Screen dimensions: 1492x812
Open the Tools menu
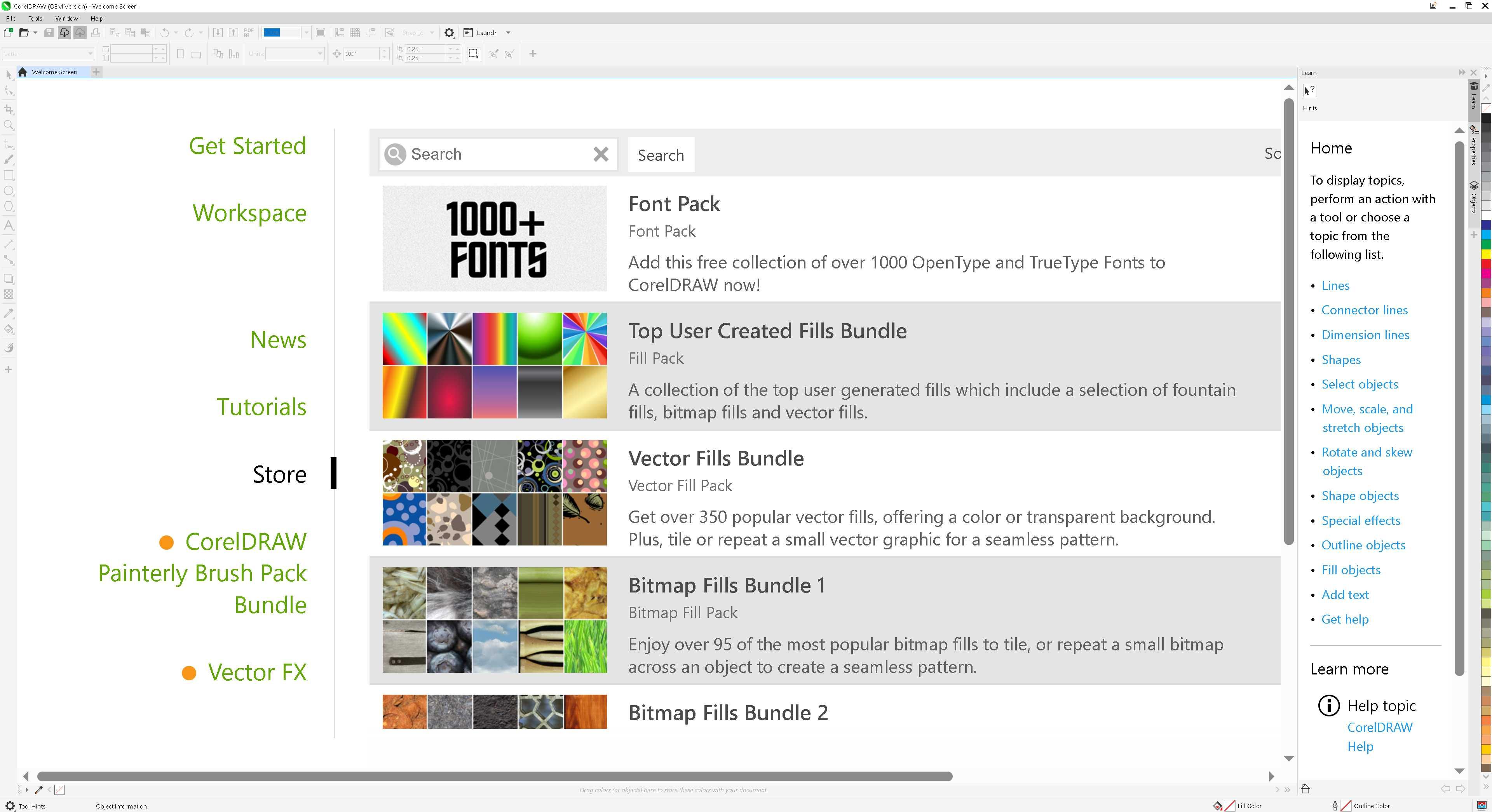pyautogui.click(x=35, y=19)
